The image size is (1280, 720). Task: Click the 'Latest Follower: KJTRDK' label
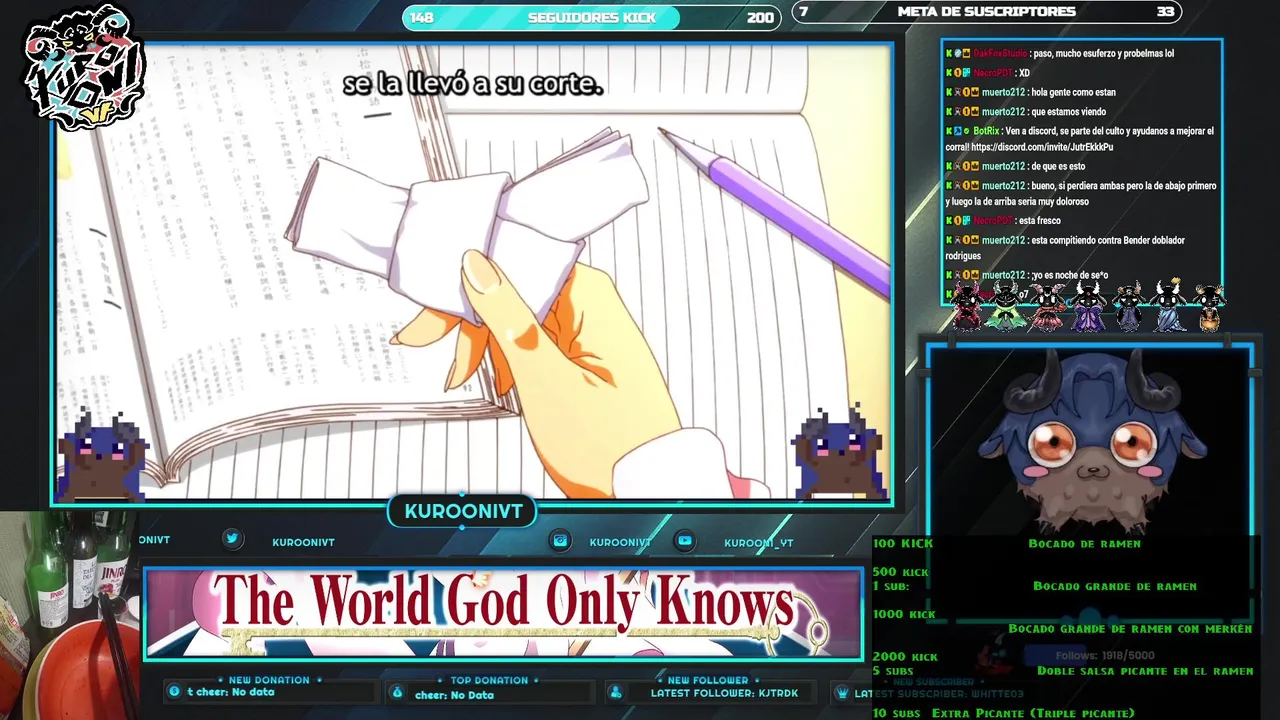click(x=724, y=693)
